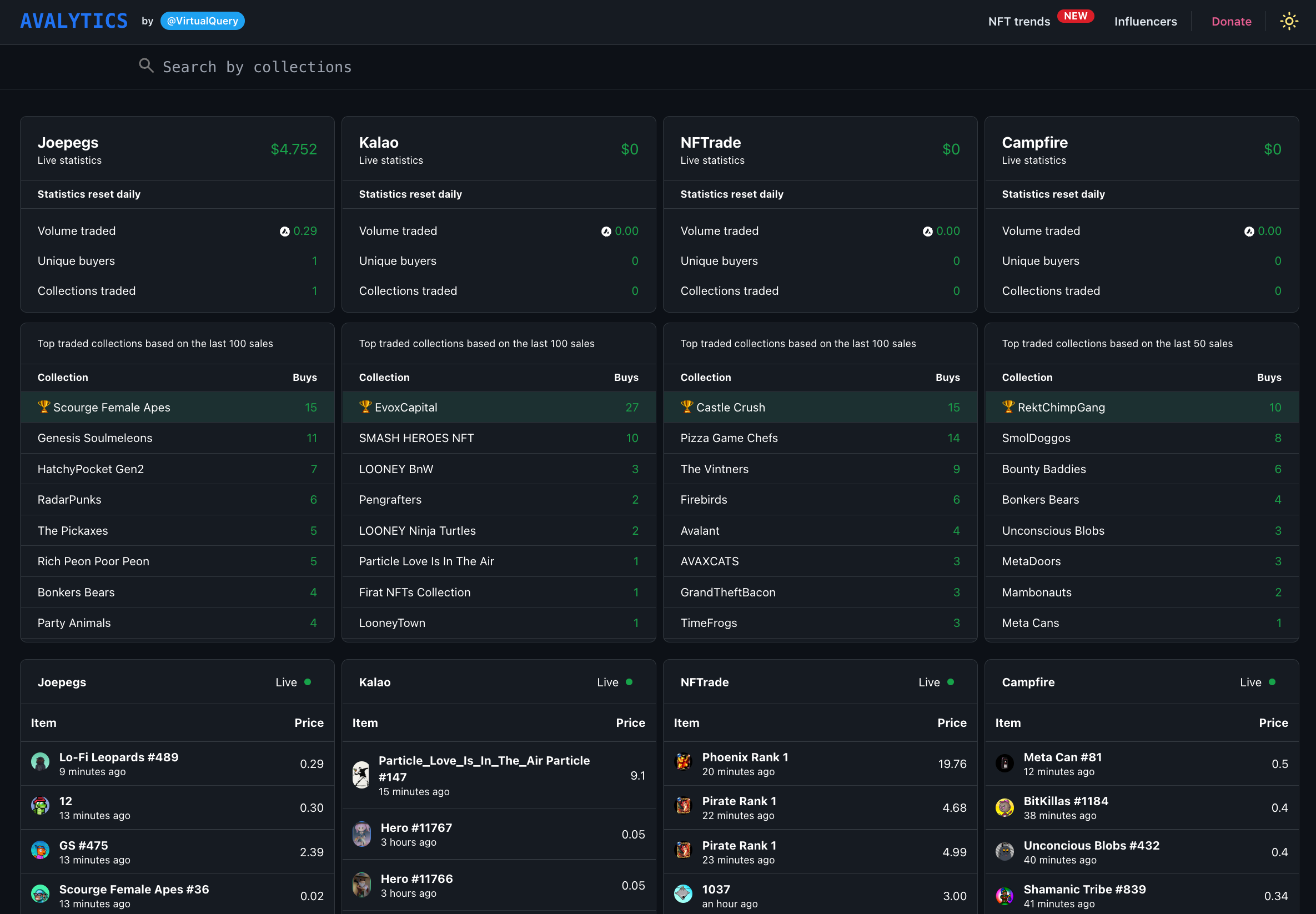Click the Donate link

(1231, 22)
